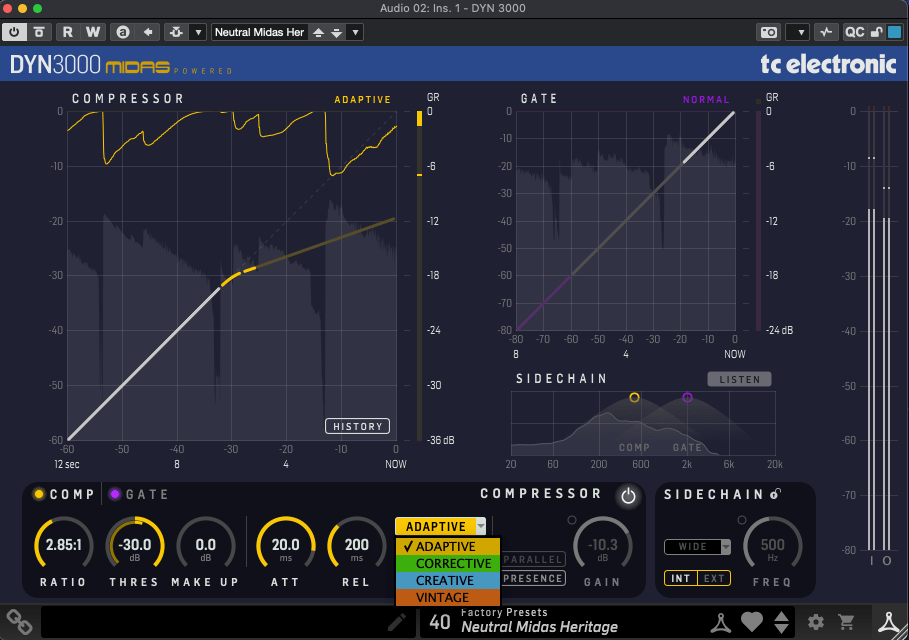Screen dimensions: 909x640
Task: Click the HISTORY button on compressor graph
Action: coord(357,426)
